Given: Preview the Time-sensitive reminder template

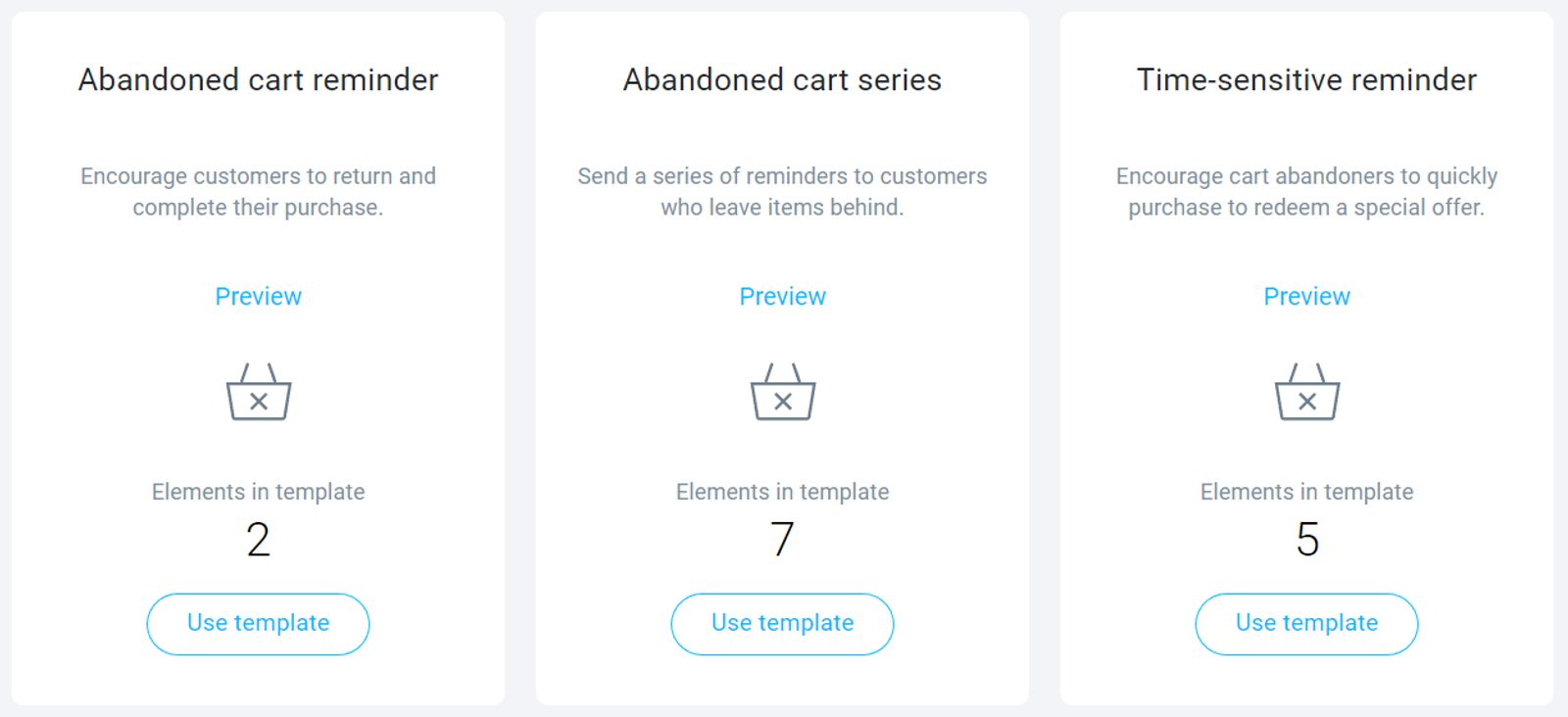Looking at the screenshot, I should pos(1307,297).
